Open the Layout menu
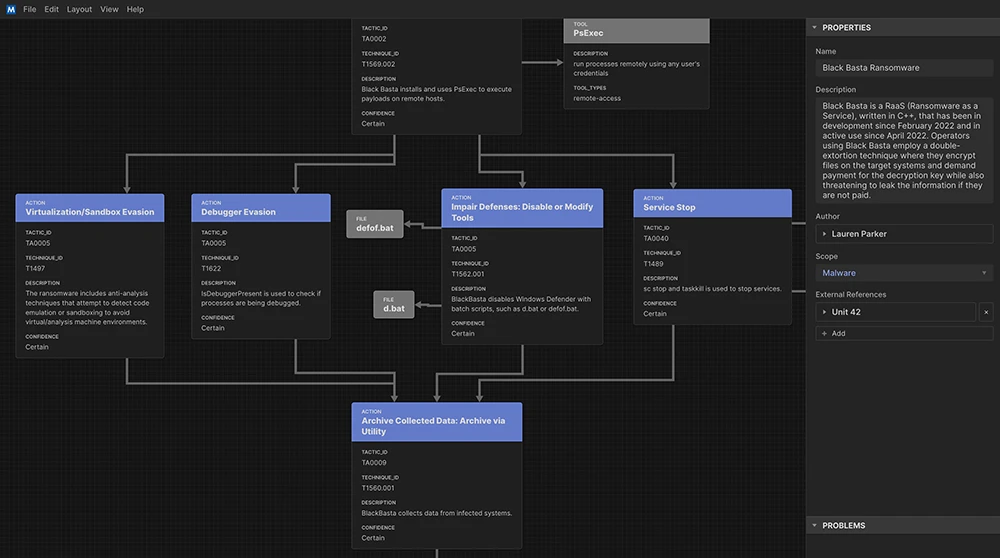1000x558 pixels. pyautogui.click(x=79, y=9)
